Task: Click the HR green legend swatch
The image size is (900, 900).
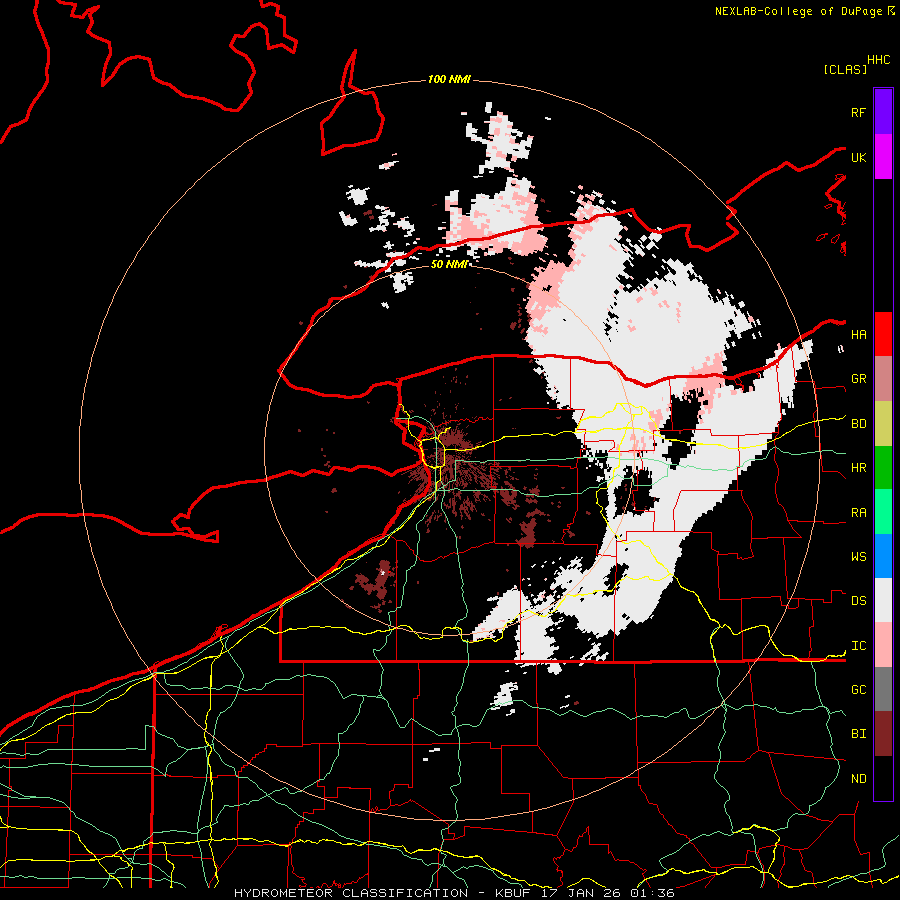Action: tap(883, 467)
